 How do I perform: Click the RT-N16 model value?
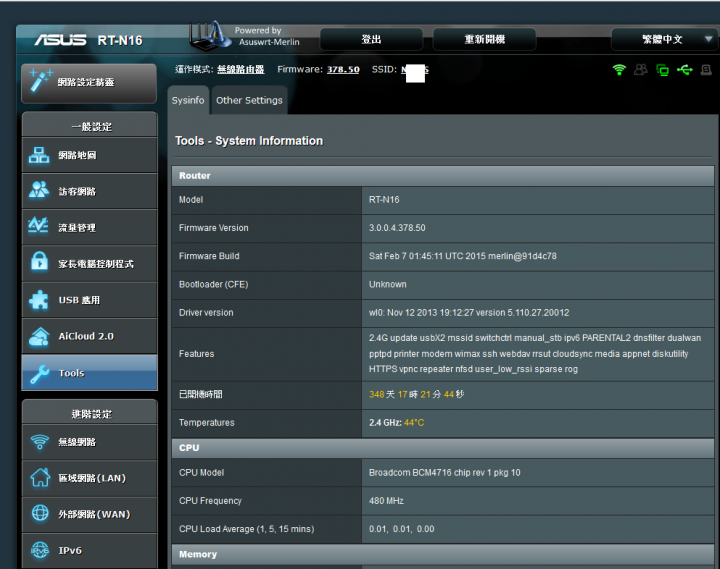pos(384,200)
